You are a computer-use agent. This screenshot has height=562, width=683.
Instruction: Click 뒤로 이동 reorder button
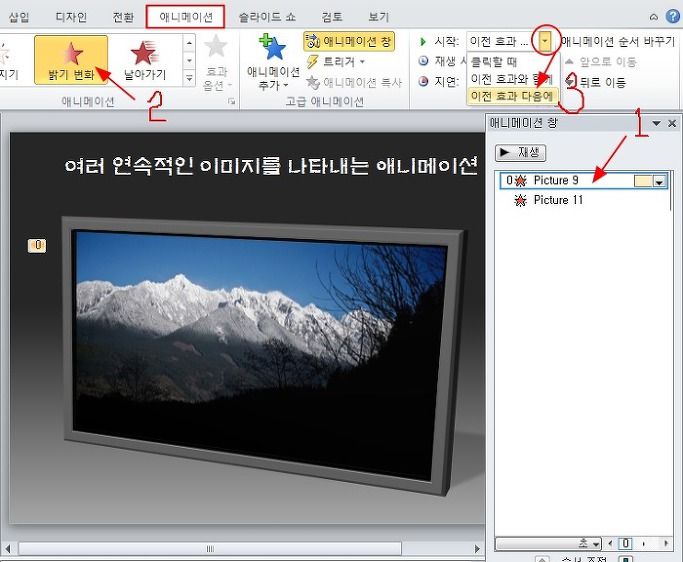pos(596,81)
